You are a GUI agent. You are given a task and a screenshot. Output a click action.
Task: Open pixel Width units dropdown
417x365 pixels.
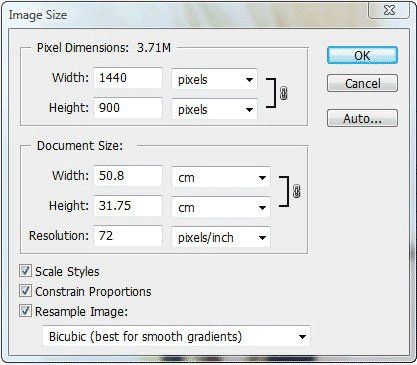pos(214,79)
